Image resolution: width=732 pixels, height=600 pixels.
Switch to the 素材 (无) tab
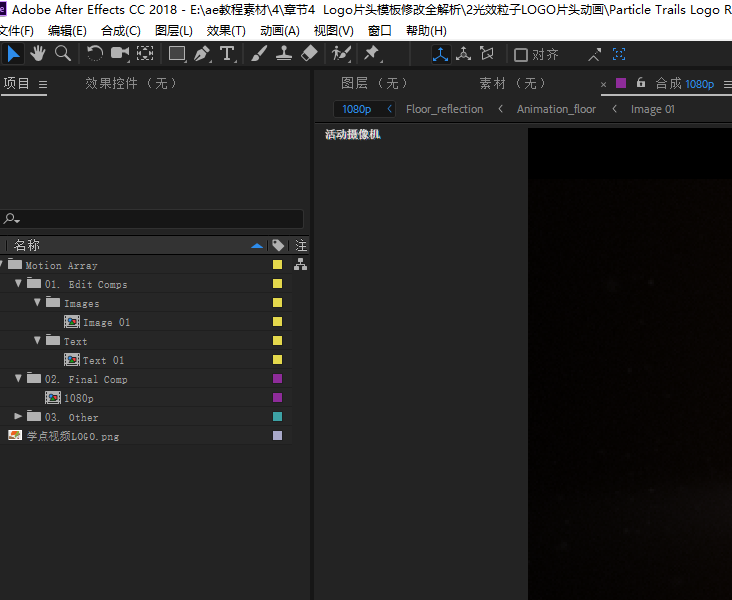pos(513,83)
